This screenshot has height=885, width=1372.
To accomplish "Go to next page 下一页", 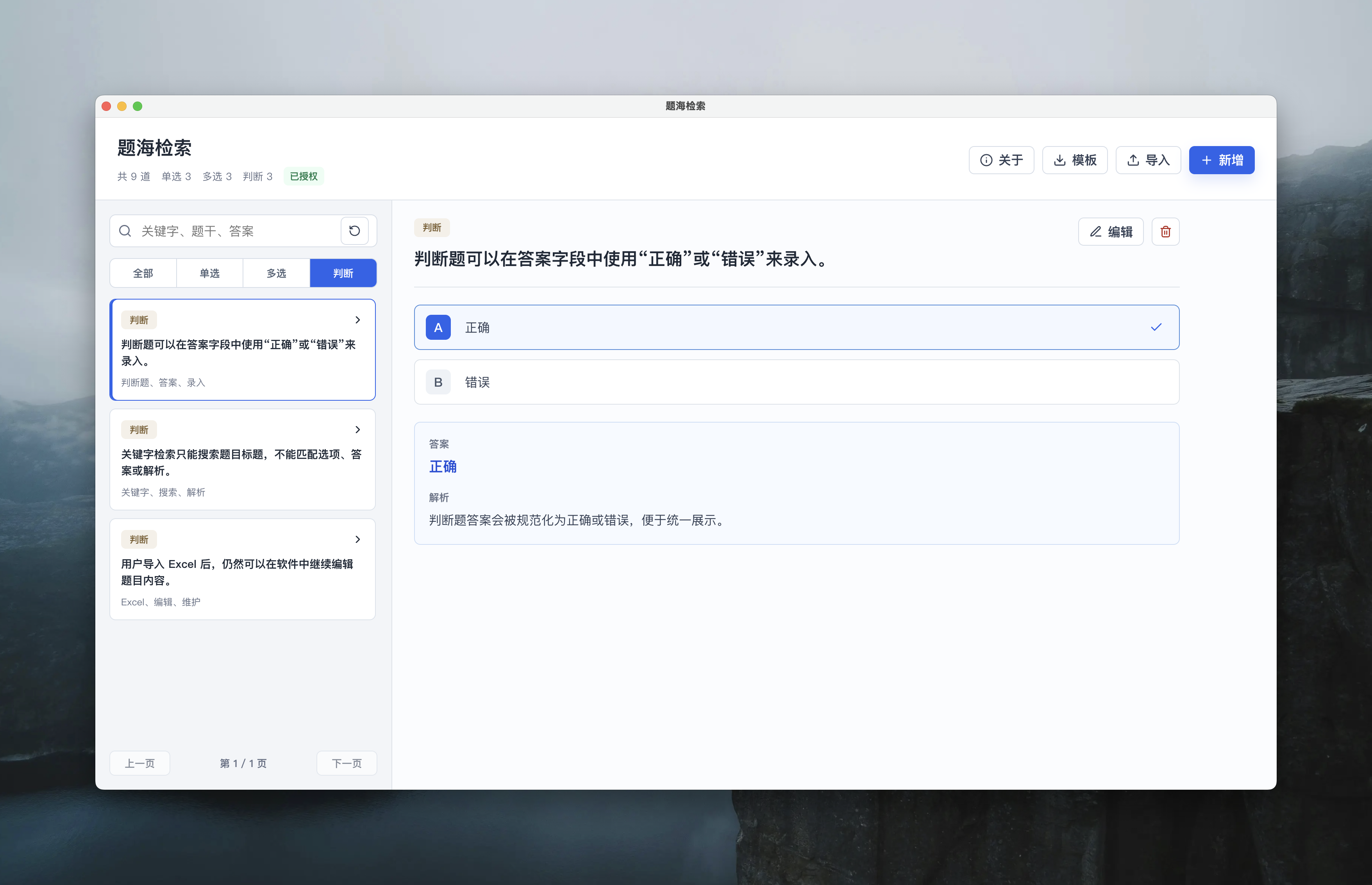I will [x=347, y=763].
